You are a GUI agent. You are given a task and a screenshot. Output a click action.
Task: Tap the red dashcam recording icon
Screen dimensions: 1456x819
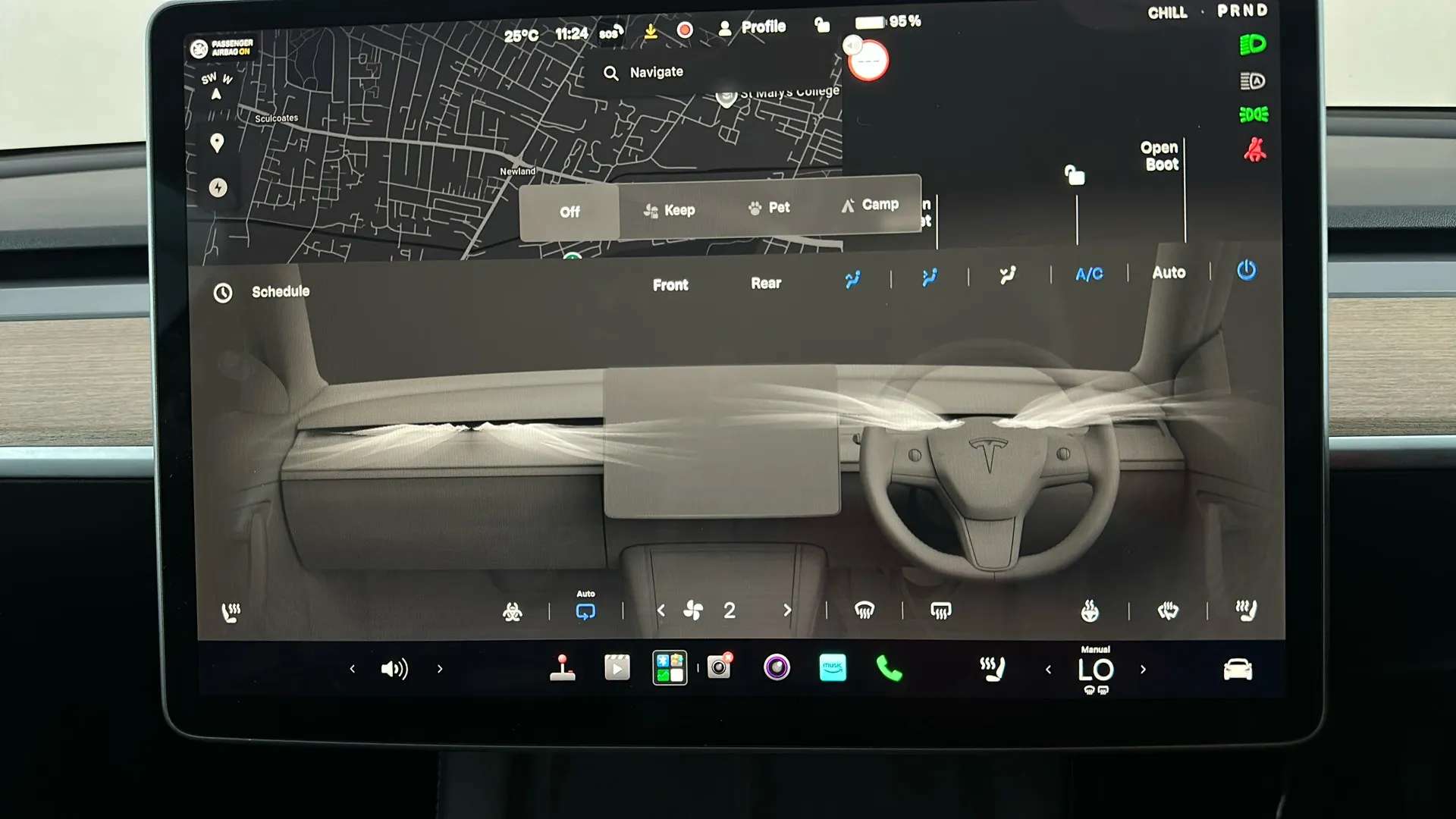685,30
